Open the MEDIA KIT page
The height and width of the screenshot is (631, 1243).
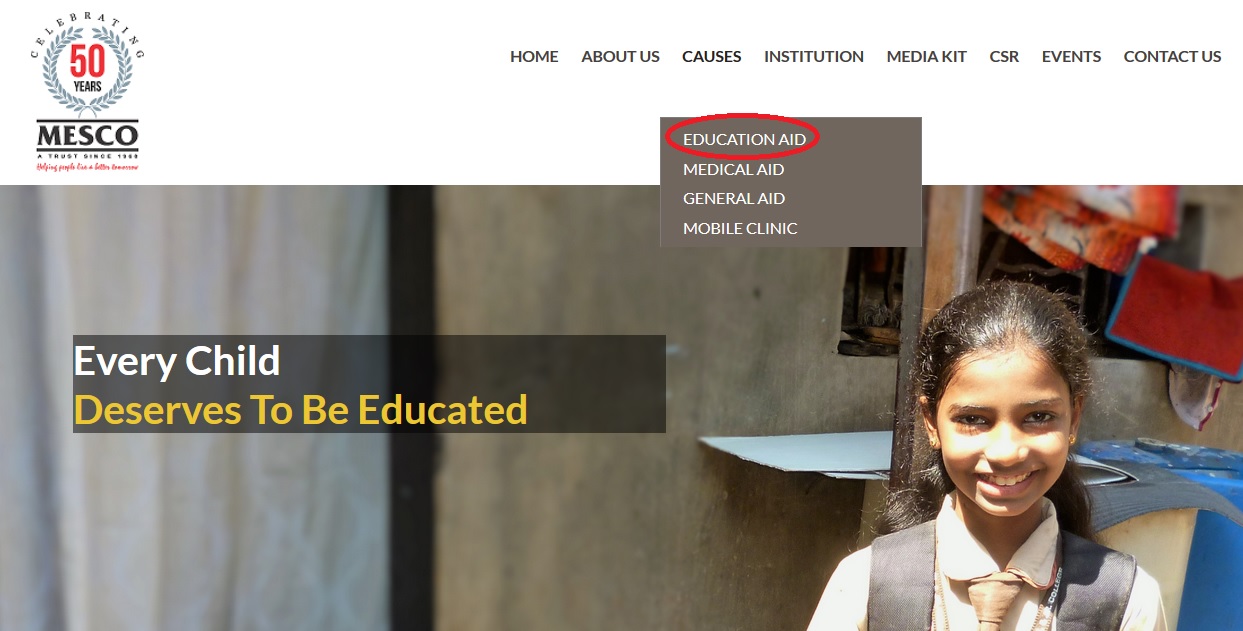(x=926, y=57)
